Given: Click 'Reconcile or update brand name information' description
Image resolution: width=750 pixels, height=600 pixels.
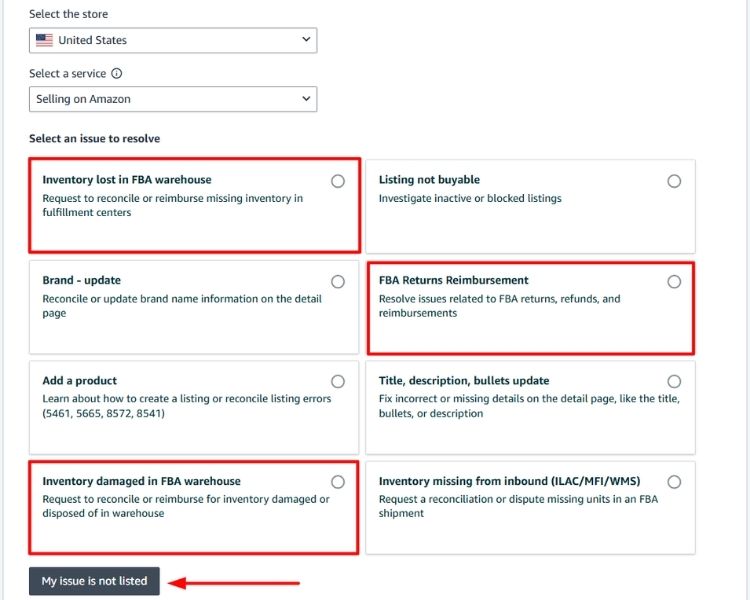Looking at the screenshot, I should (182, 306).
